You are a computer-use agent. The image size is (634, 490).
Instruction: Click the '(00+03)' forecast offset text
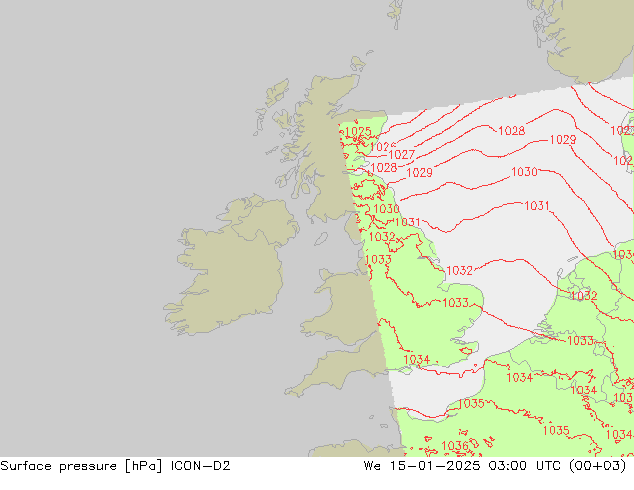pos(597,466)
